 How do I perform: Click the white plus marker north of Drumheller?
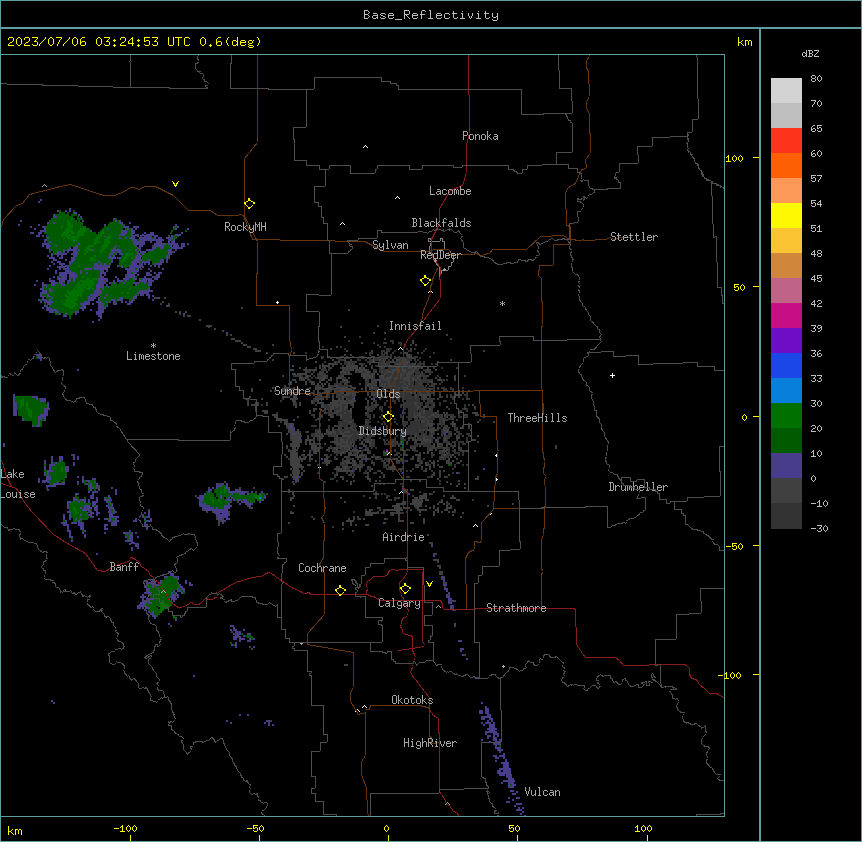click(x=612, y=375)
